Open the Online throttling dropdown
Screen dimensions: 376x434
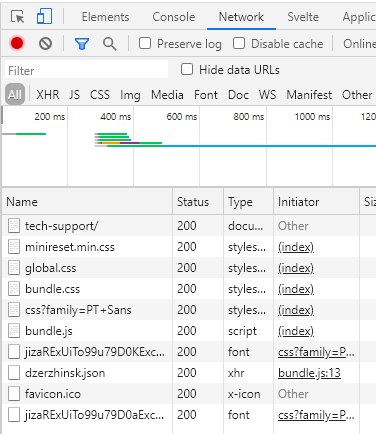(x=359, y=44)
